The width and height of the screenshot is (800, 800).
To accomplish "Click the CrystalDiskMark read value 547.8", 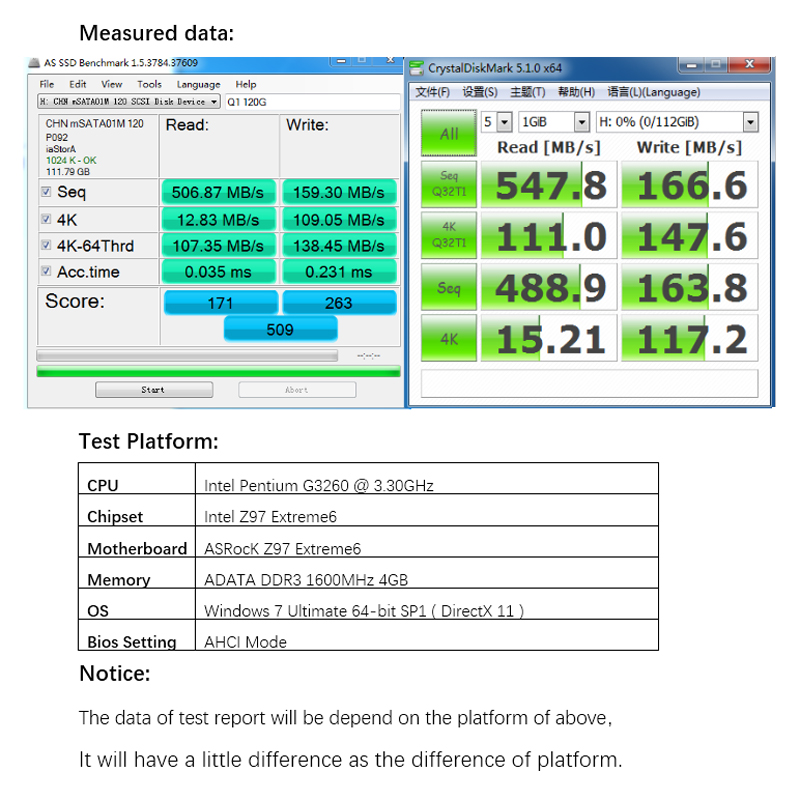I will click(549, 184).
